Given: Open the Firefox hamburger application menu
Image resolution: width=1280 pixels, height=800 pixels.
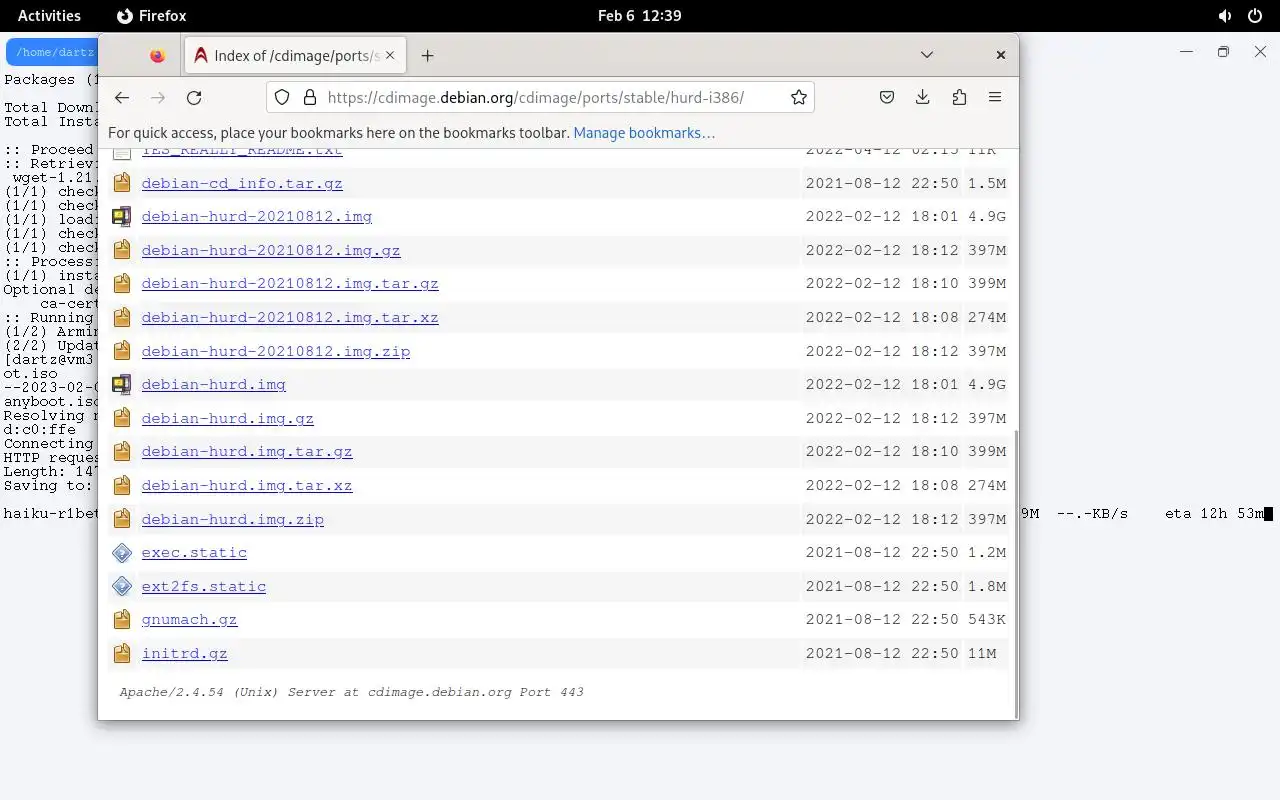Looking at the screenshot, I should tap(995, 97).
